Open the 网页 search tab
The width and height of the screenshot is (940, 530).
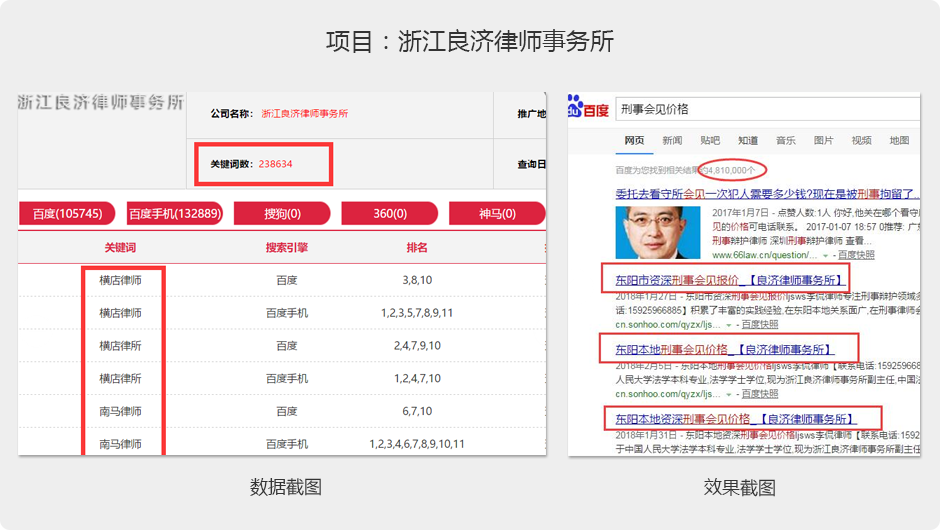[x=634, y=140]
